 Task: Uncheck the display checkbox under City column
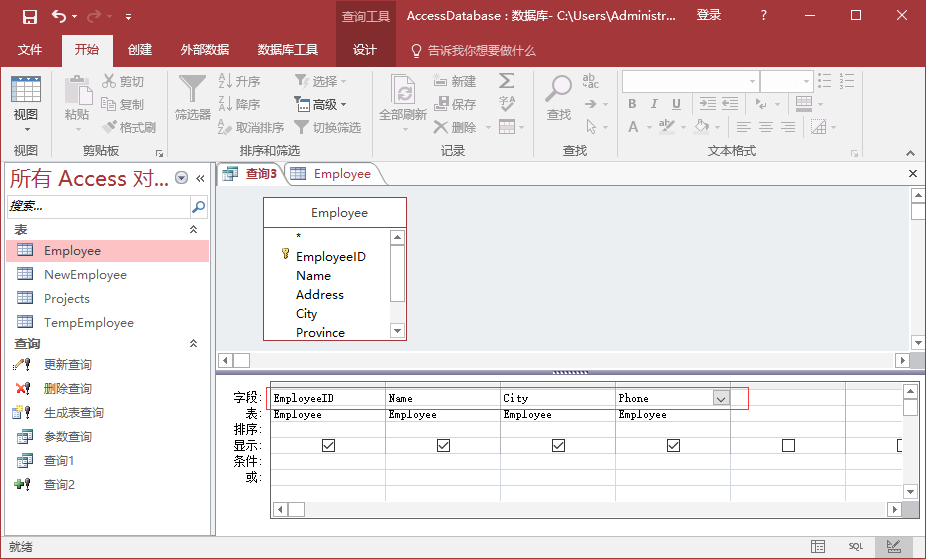point(558,446)
